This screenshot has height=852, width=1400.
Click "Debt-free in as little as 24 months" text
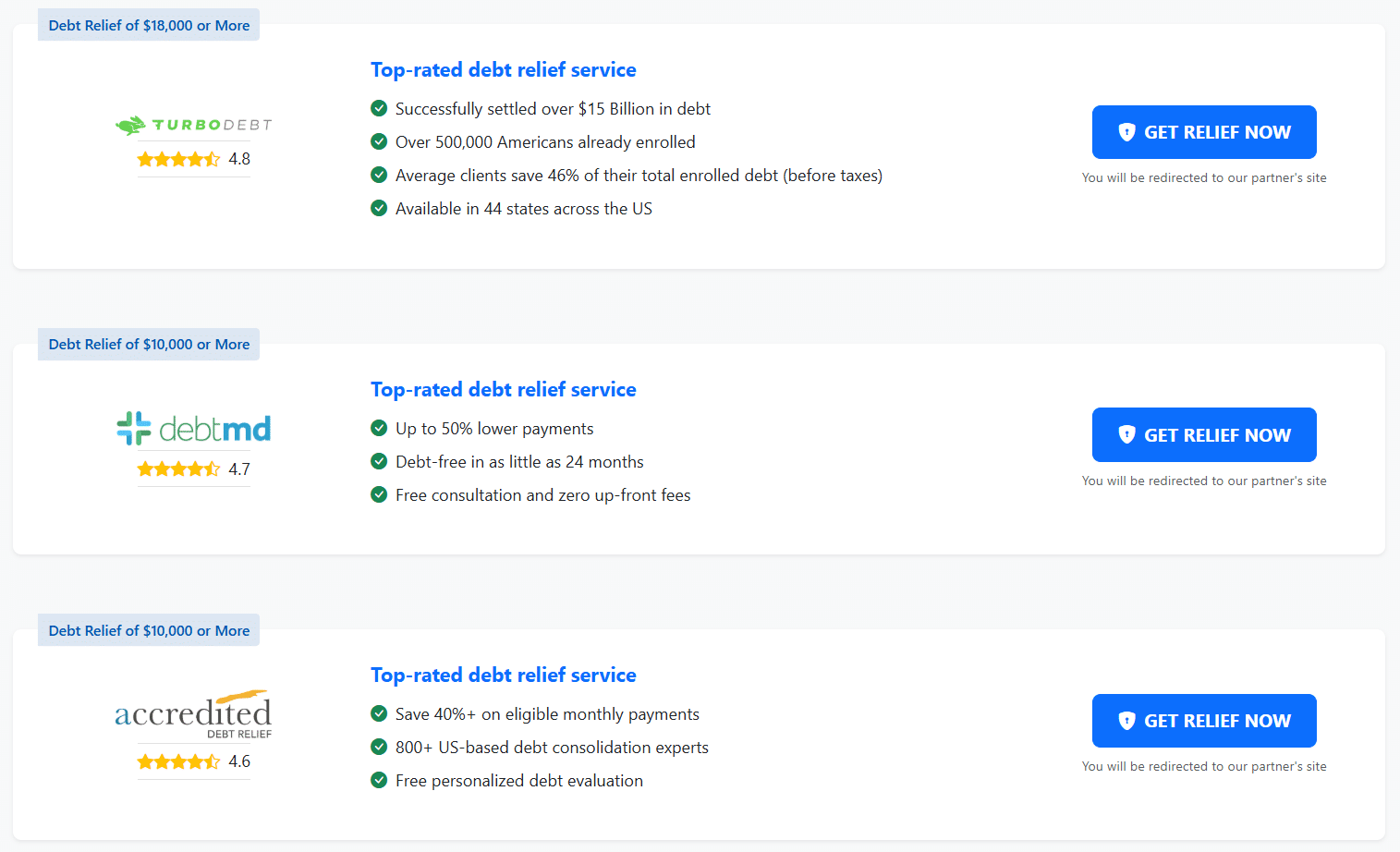tap(519, 462)
